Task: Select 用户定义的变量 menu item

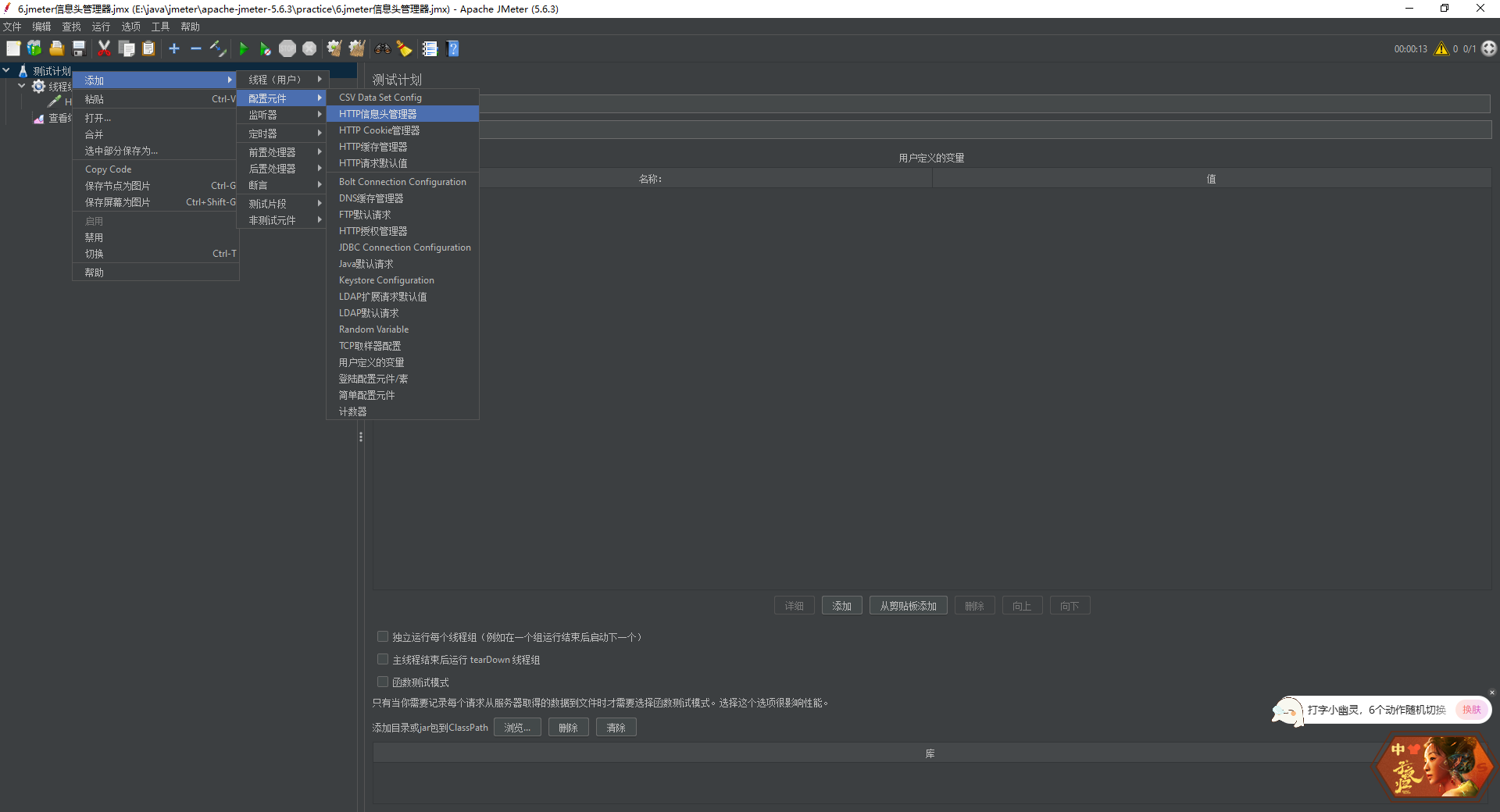Action: coord(402,362)
